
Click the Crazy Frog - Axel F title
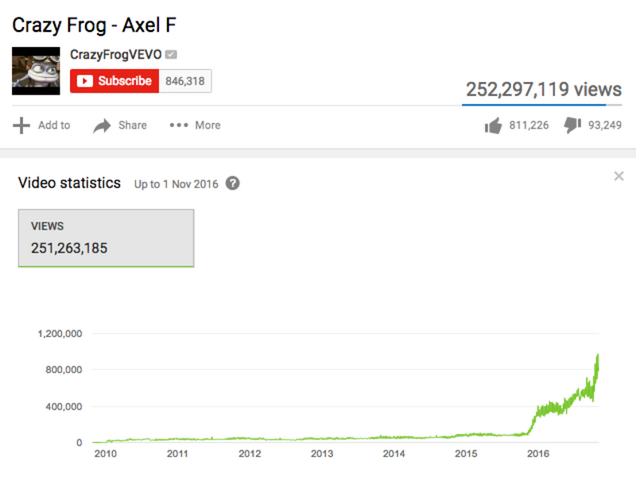94,23
